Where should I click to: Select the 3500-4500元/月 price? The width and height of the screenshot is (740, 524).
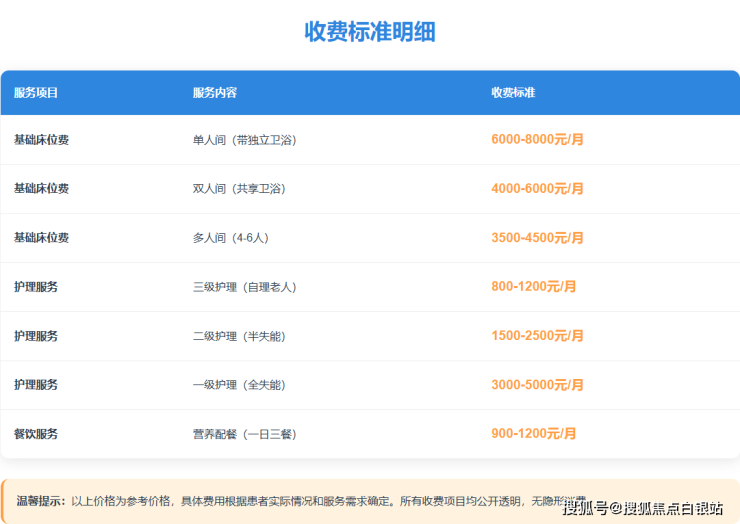pos(537,238)
